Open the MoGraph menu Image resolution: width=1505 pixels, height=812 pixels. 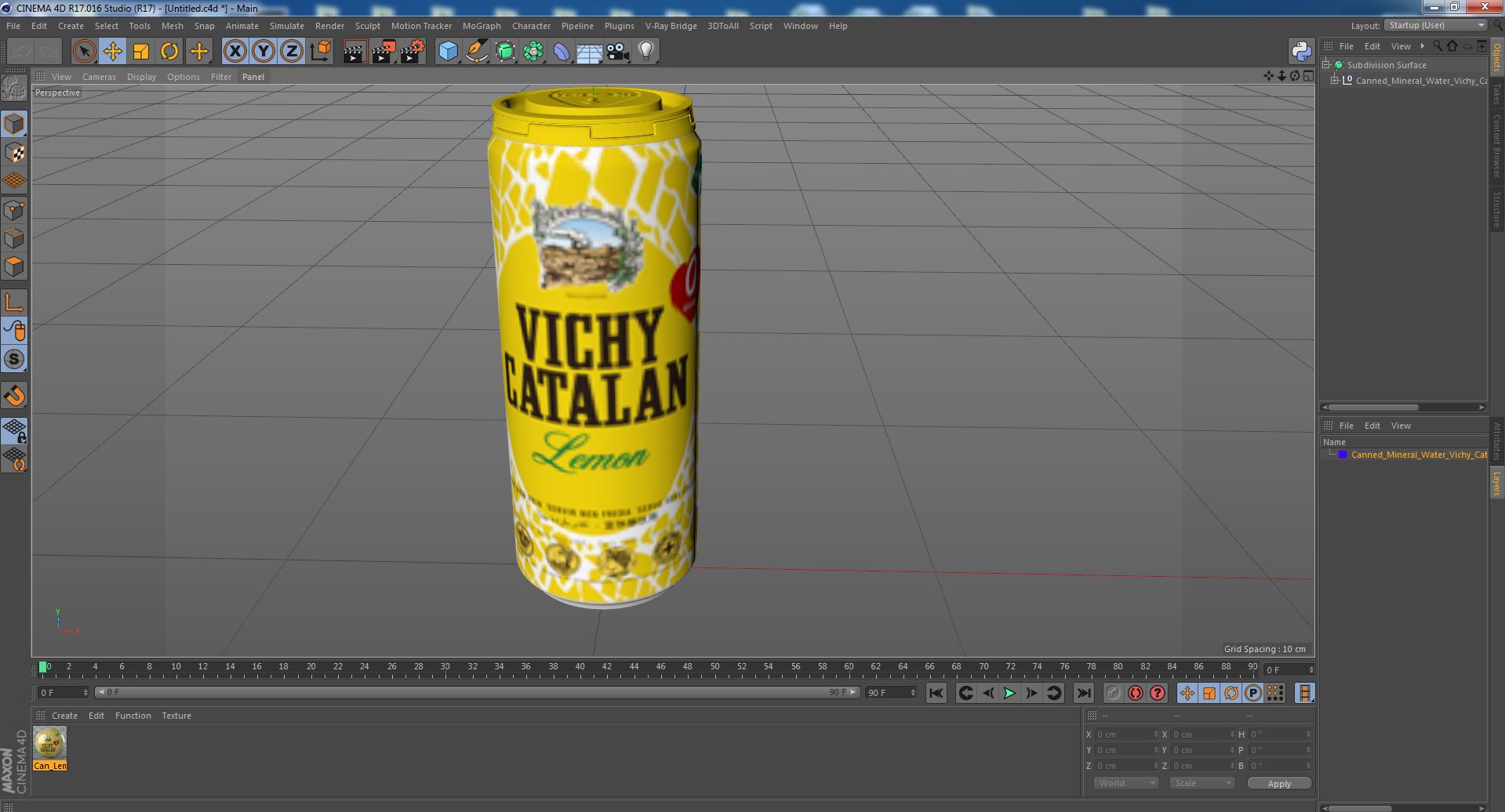(482, 26)
